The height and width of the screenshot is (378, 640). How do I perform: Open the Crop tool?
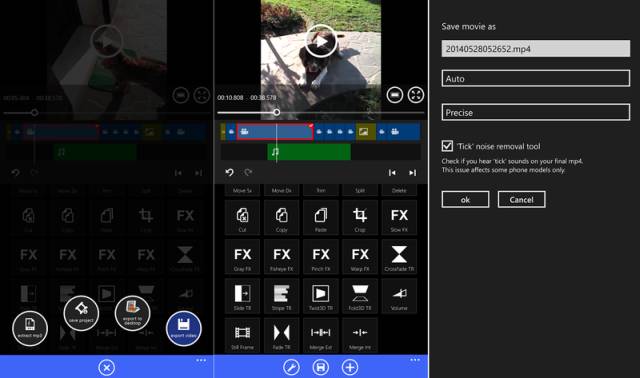[360, 217]
